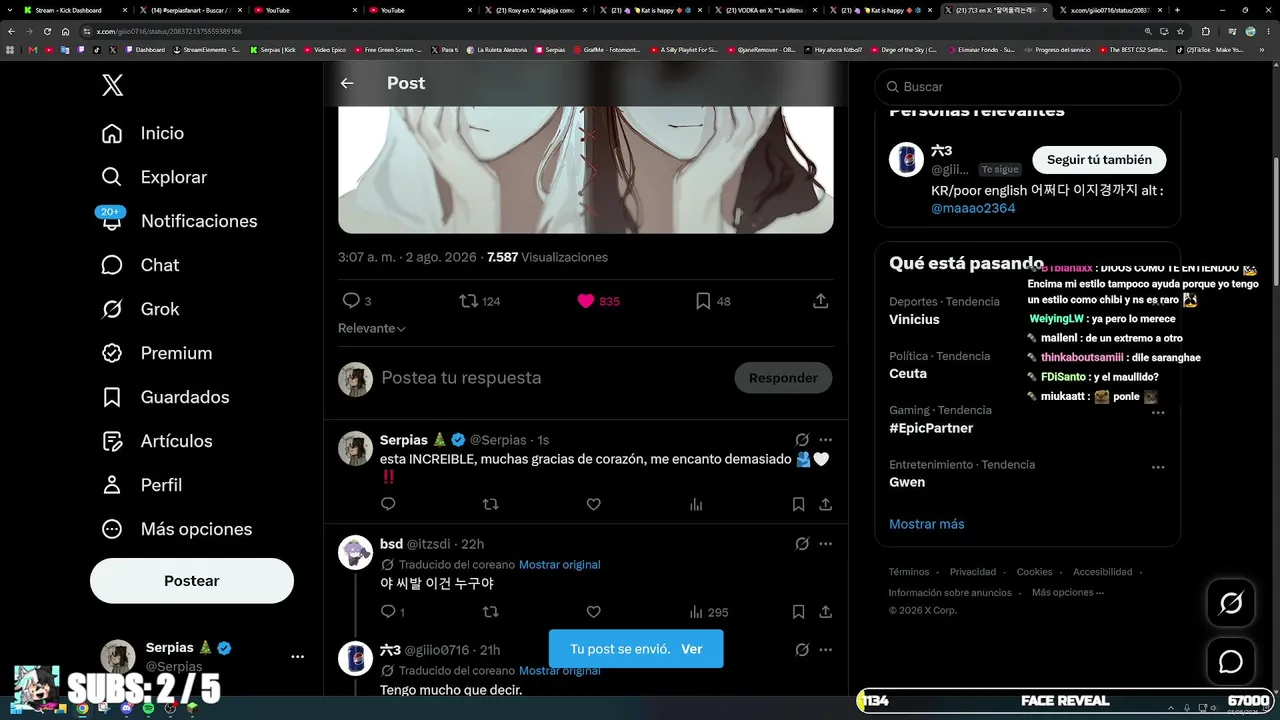The width and height of the screenshot is (1280, 720).
Task: Open Grok icon on Serpias's comment
Action: click(802, 440)
